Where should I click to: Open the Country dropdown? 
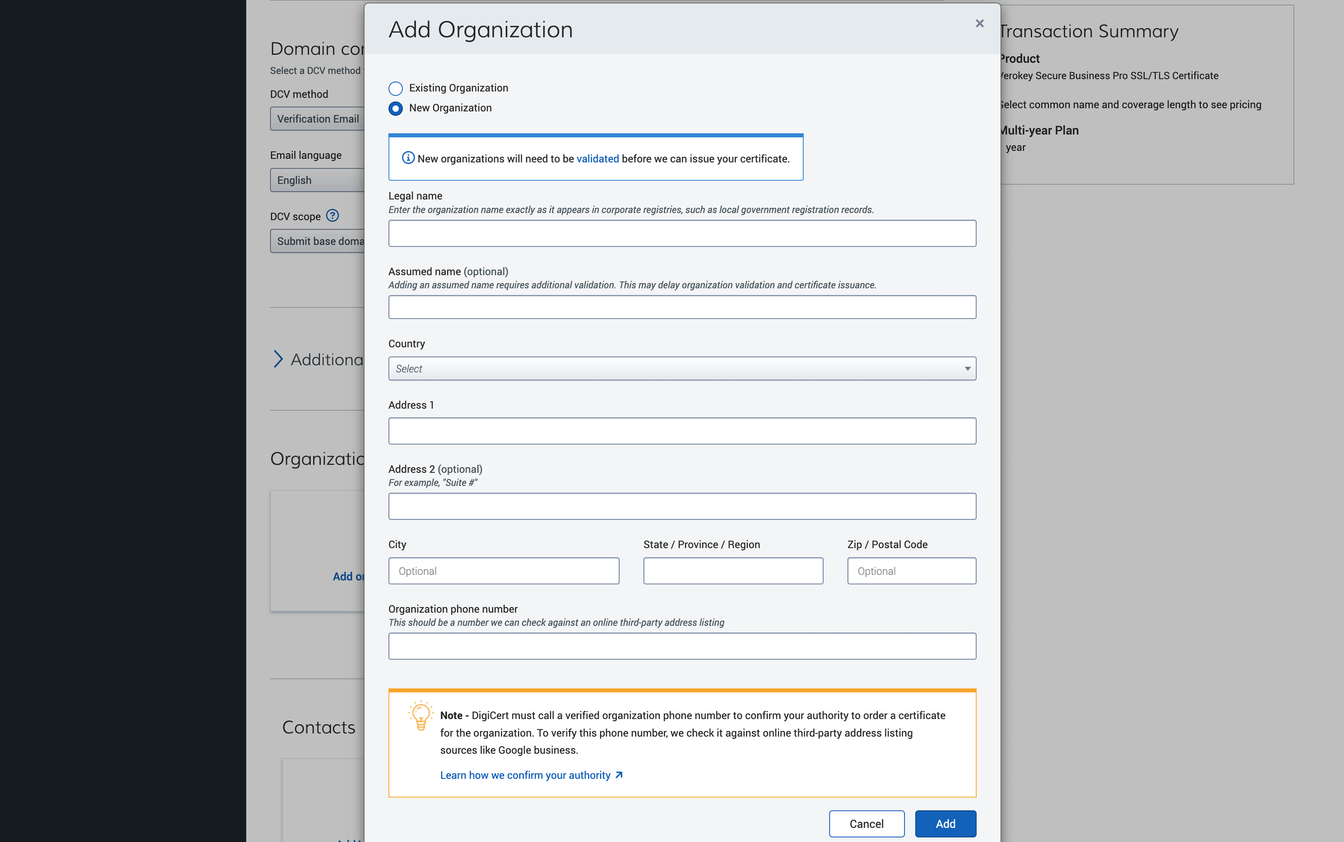(x=682, y=368)
